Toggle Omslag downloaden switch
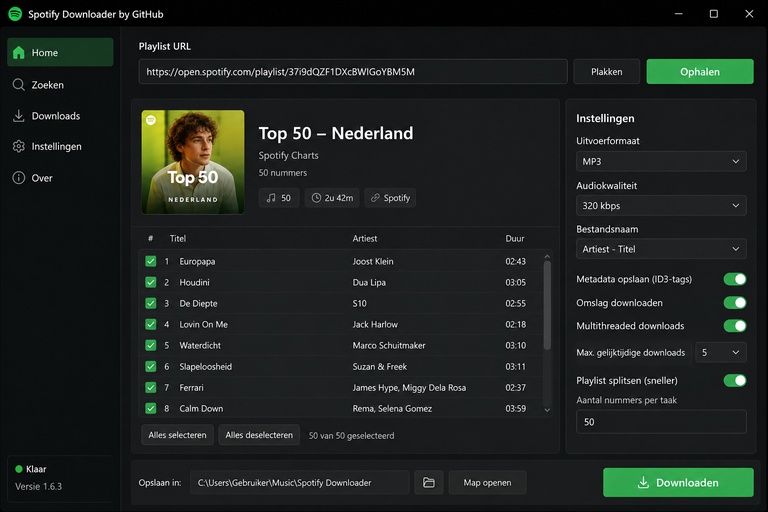768x512 pixels. tap(735, 302)
